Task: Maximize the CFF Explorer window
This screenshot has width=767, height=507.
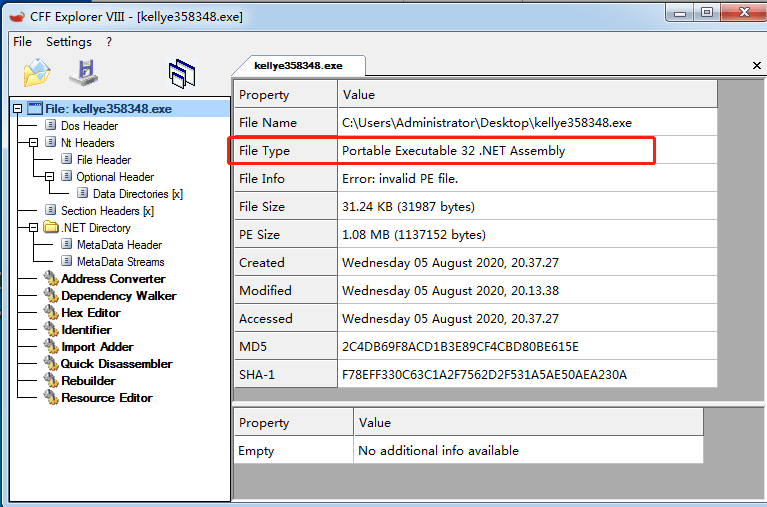Action: (x=707, y=12)
